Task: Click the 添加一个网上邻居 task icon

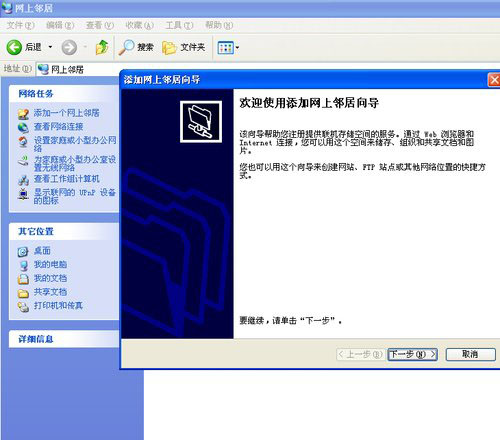Action: coord(23,114)
